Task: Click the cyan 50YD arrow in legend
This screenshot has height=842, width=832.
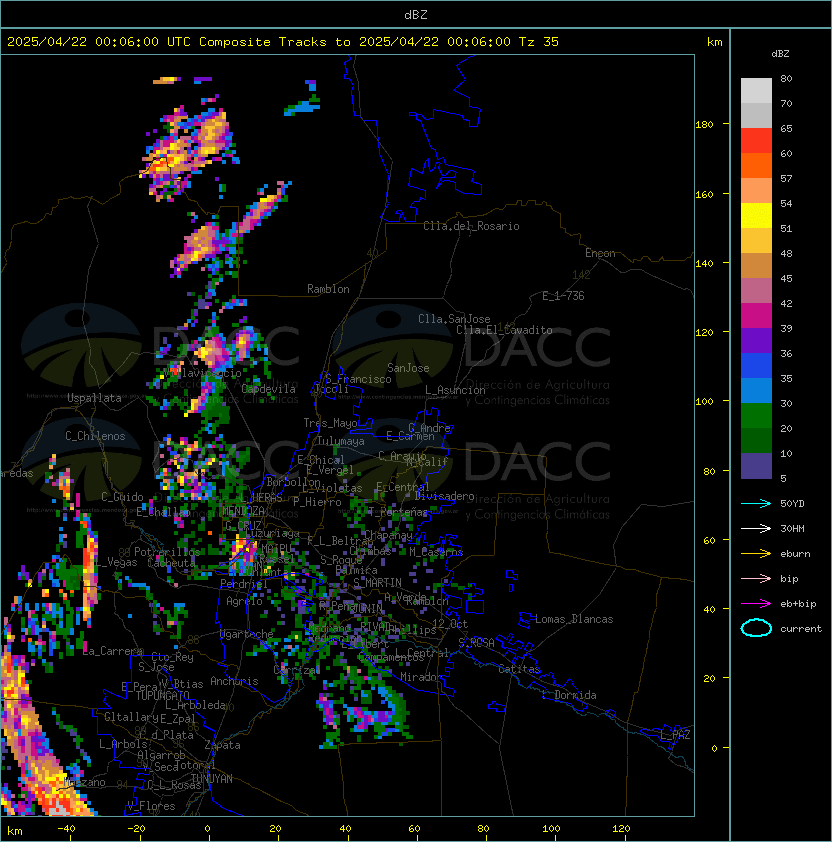Action: pyautogui.click(x=756, y=504)
